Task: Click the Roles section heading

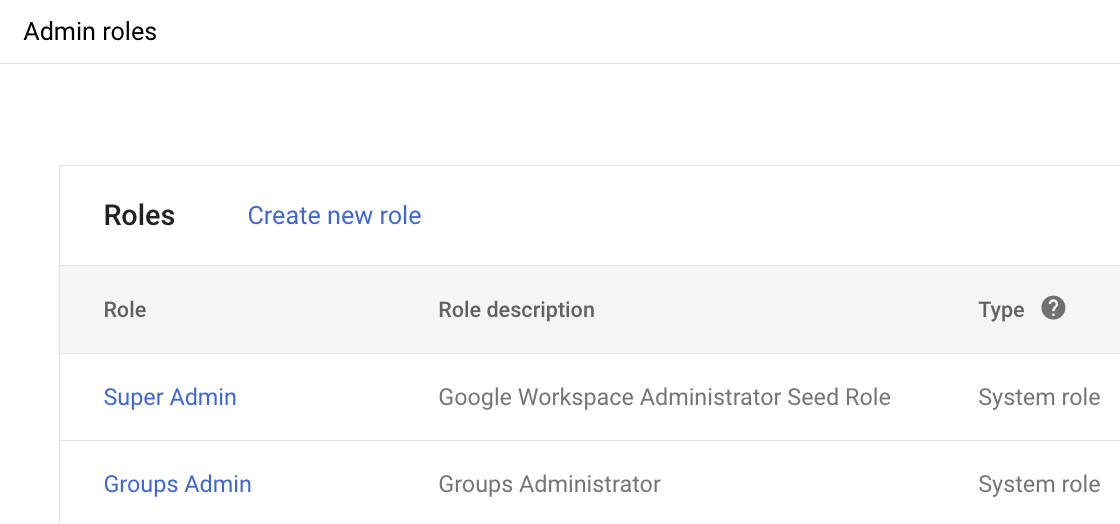Action: (139, 216)
